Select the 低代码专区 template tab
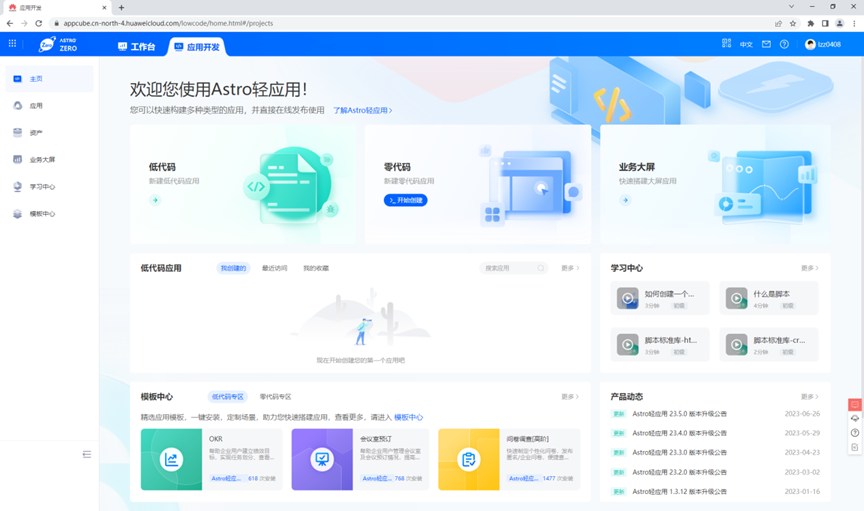864x511 pixels. (x=228, y=396)
